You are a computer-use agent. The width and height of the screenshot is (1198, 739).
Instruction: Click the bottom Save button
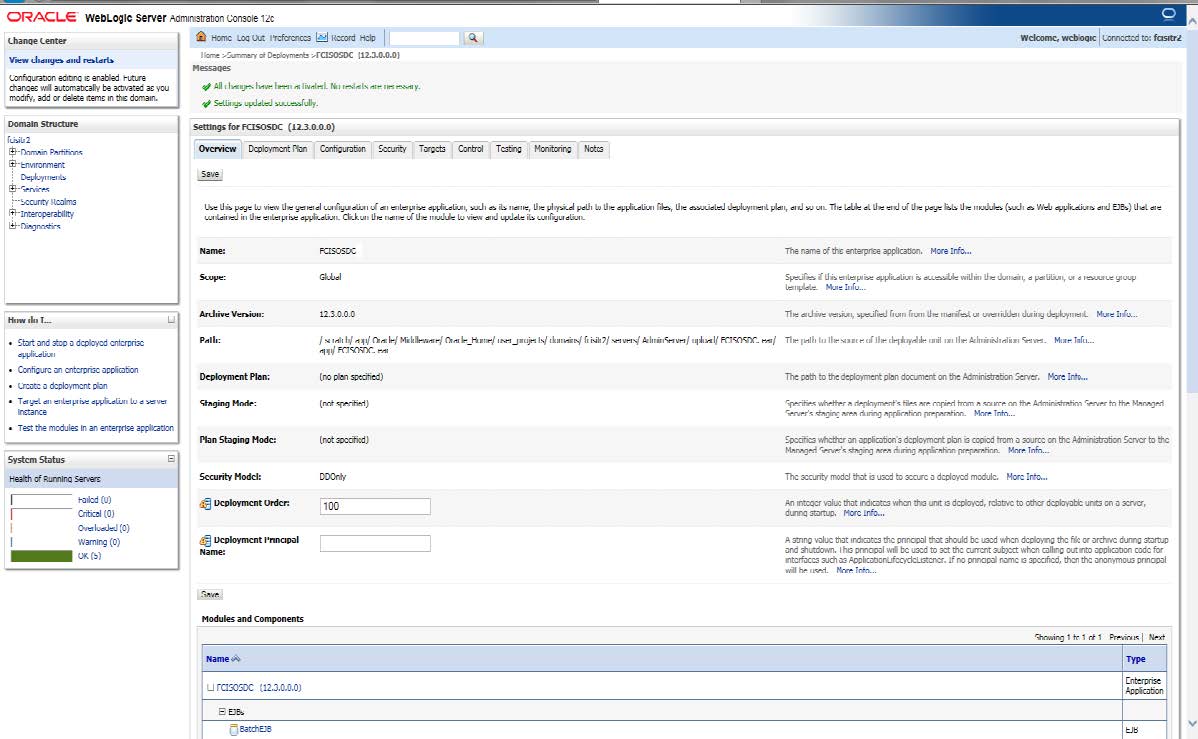tap(210, 595)
